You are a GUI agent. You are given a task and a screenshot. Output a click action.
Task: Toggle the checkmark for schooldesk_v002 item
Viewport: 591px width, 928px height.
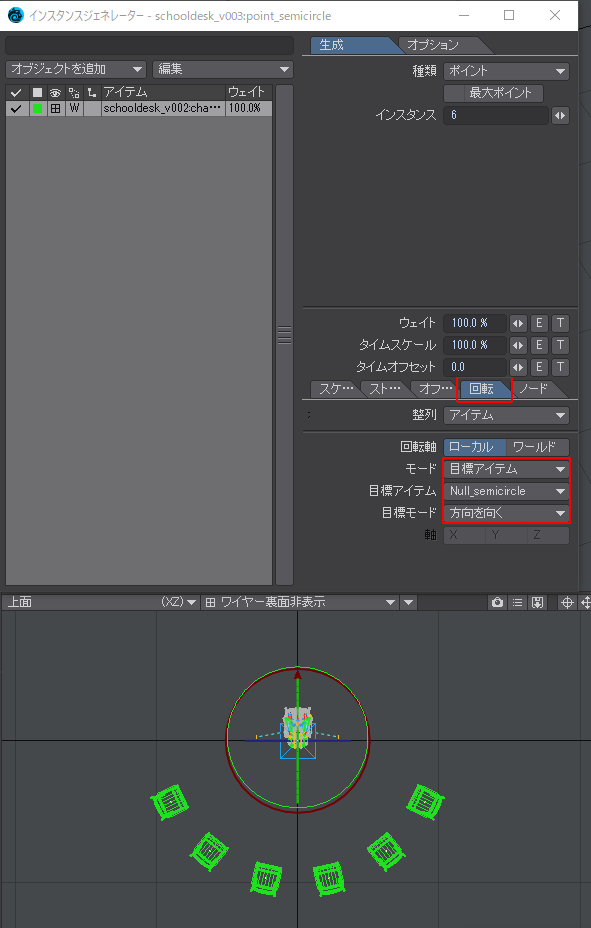(16, 108)
